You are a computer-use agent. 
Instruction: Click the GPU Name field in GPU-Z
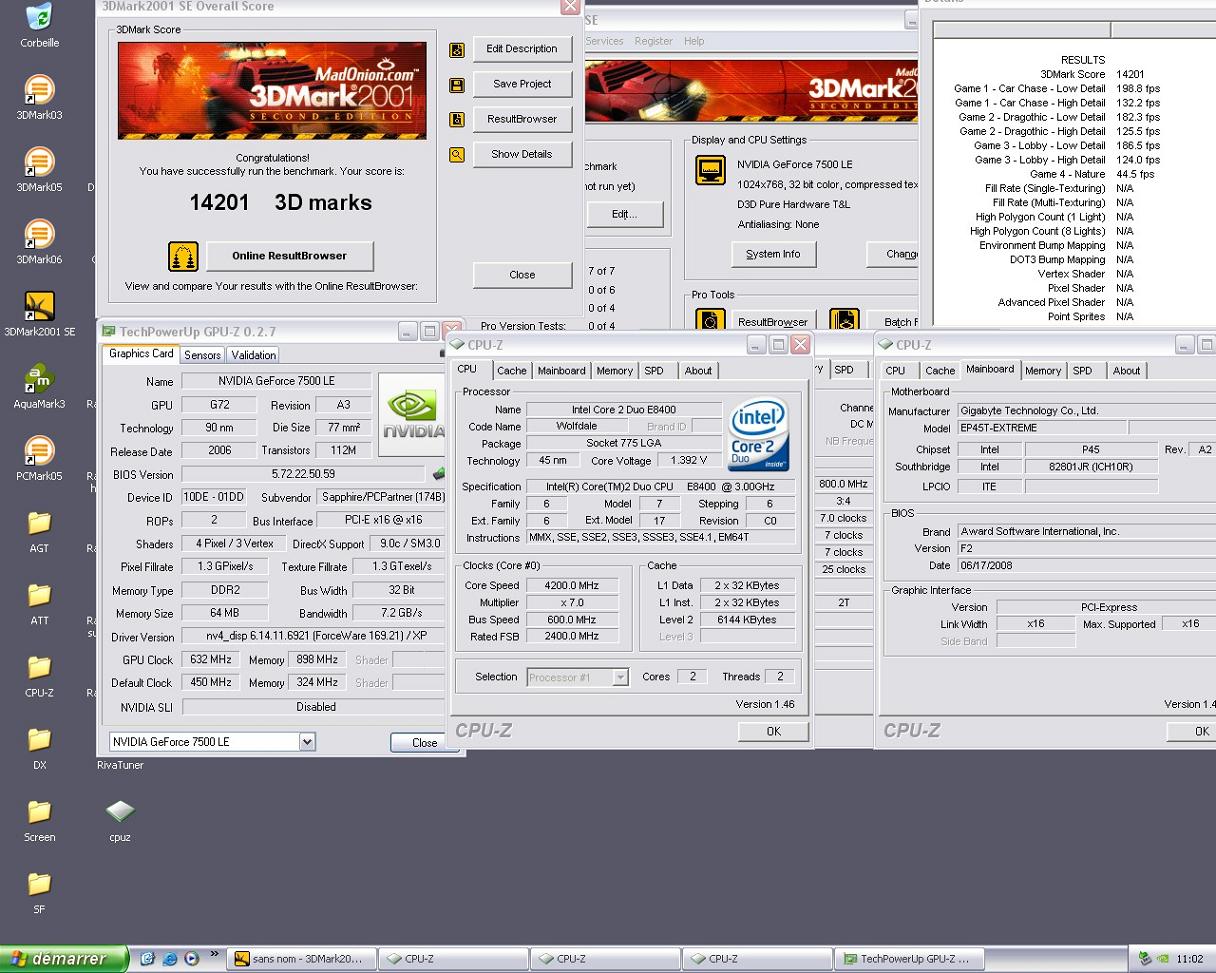click(x=277, y=381)
